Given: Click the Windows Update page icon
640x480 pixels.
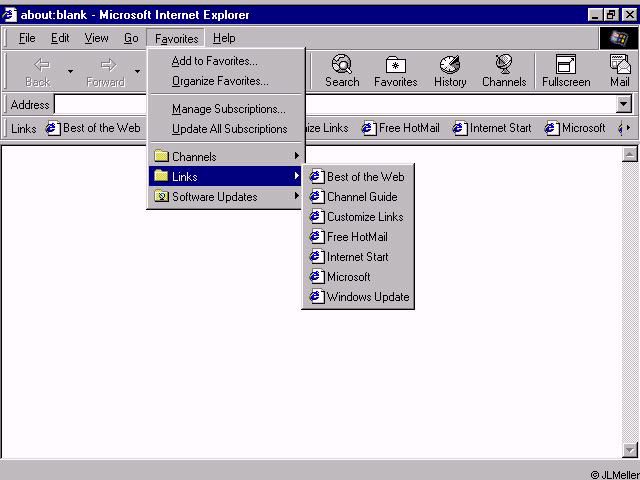Looking at the screenshot, I should click(317, 296).
